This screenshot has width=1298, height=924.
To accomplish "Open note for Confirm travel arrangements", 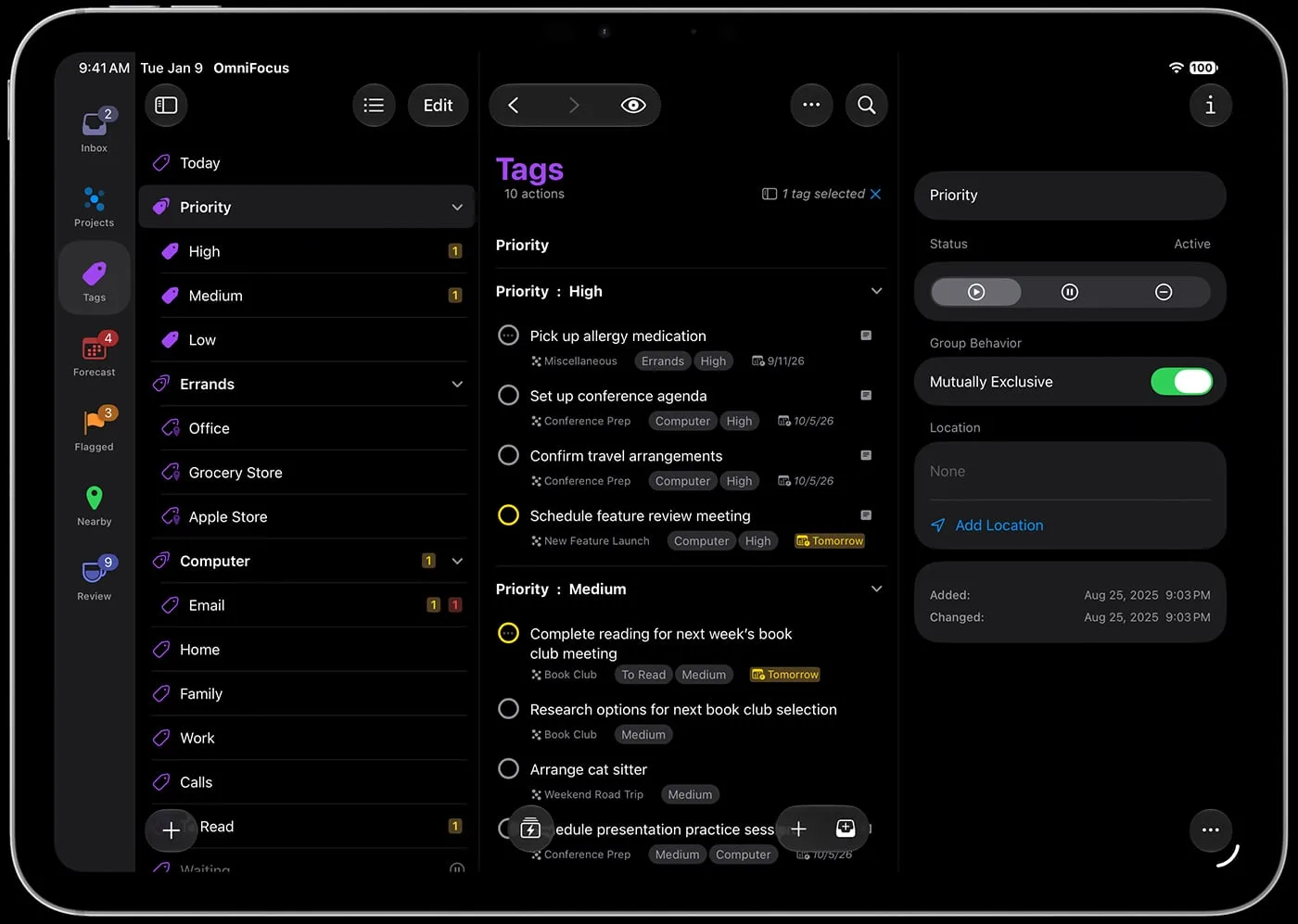I will pyautogui.click(x=866, y=455).
